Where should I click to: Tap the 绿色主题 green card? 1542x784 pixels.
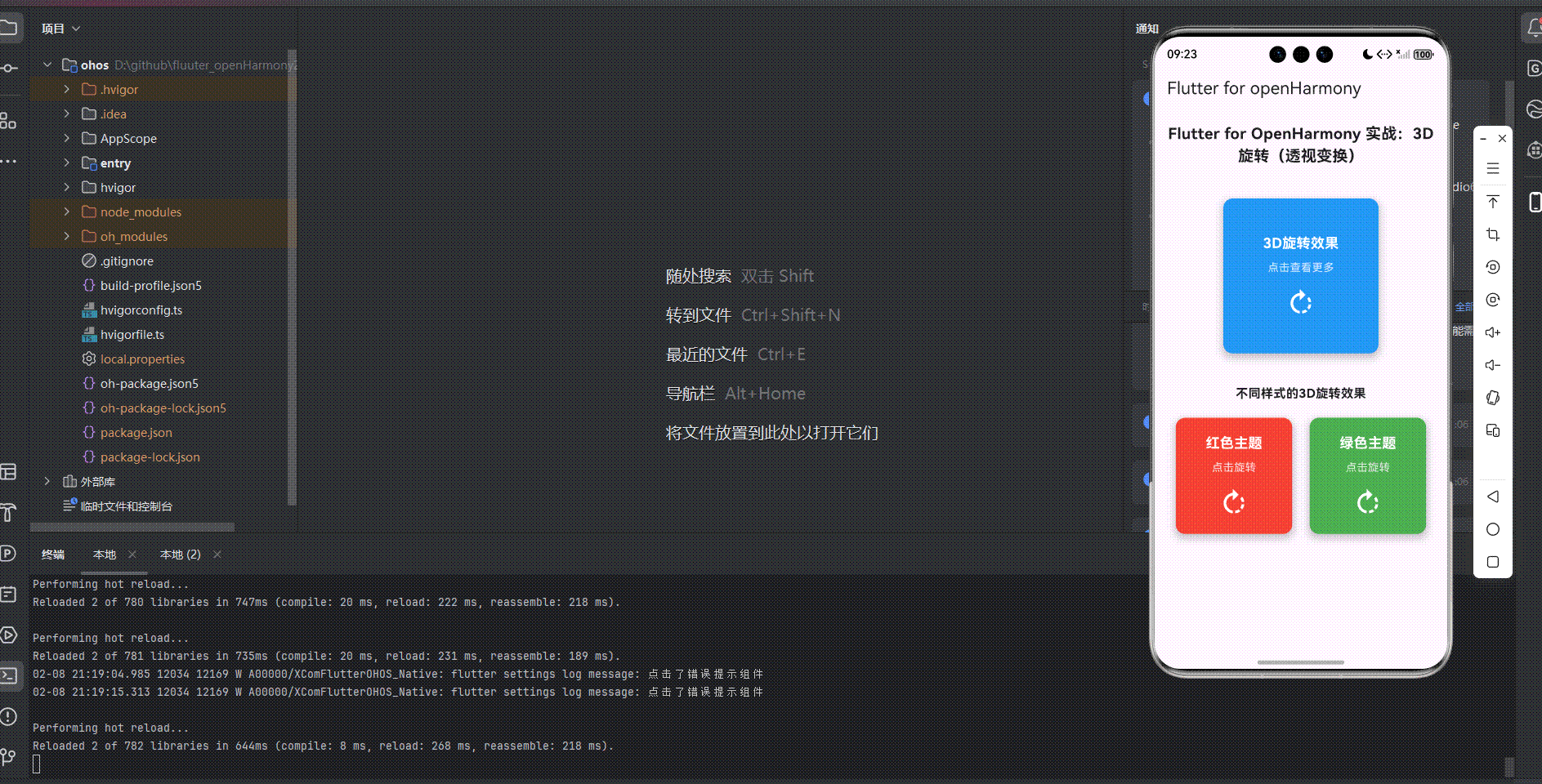(1367, 476)
